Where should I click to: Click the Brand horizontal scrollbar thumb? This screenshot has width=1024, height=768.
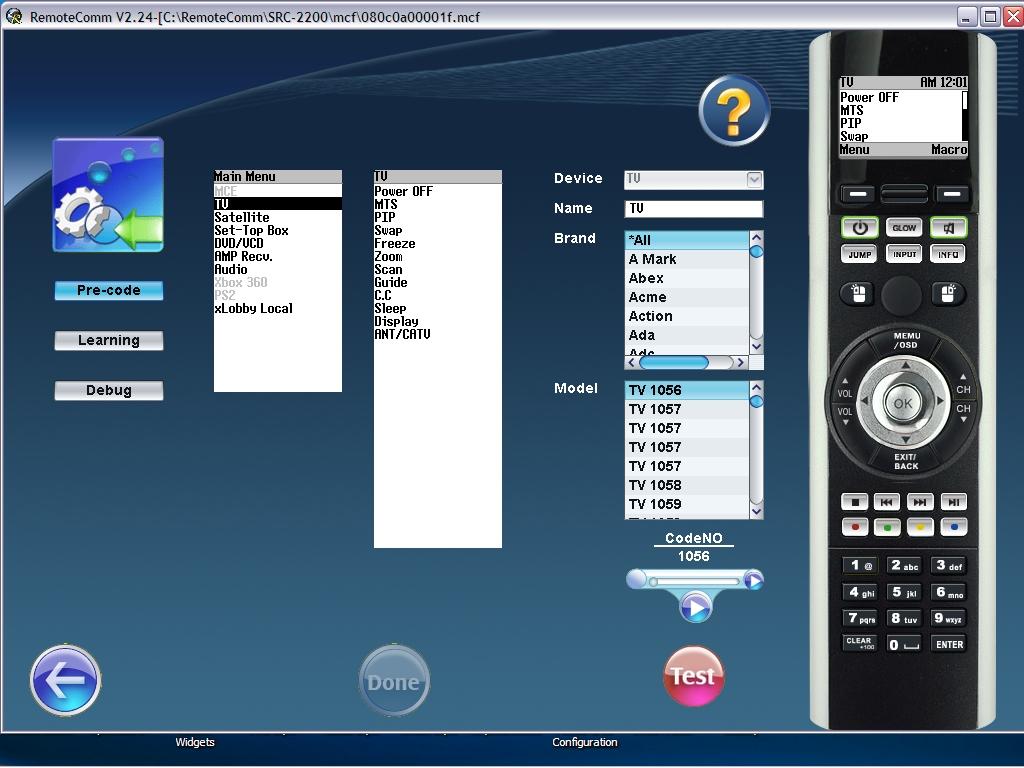[x=674, y=362]
